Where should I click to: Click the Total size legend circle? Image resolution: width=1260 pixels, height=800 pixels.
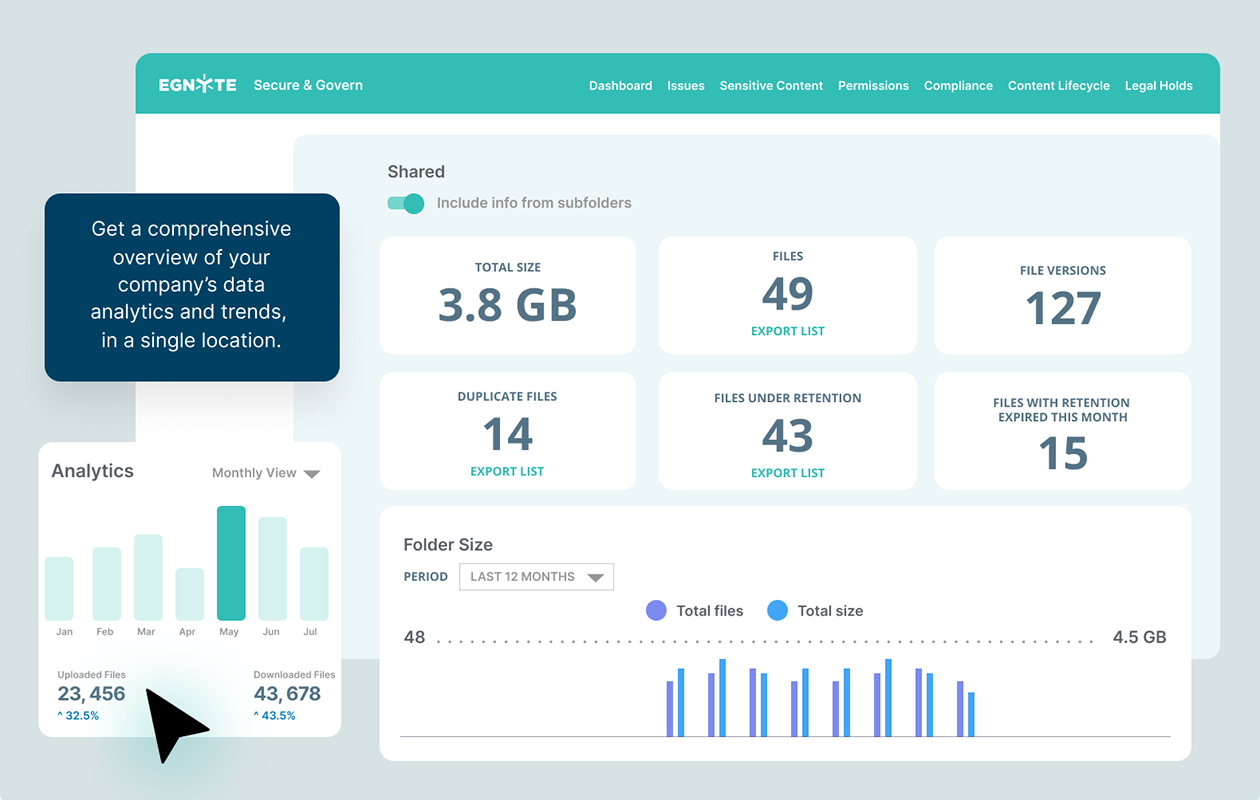click(777, 610)
